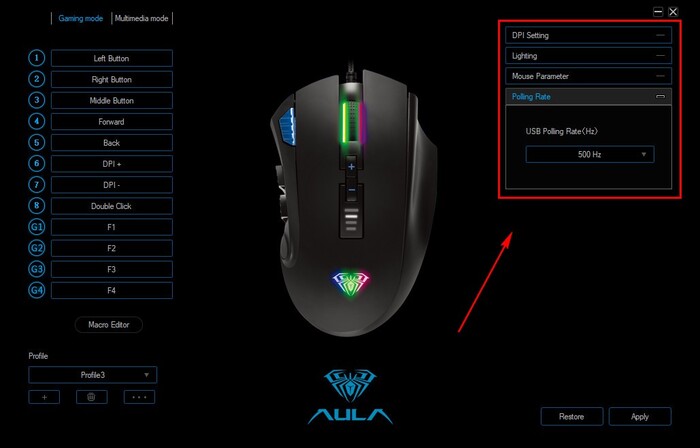Click the Restore button
The height and width of the screenshot is (448, 700).
571,416
